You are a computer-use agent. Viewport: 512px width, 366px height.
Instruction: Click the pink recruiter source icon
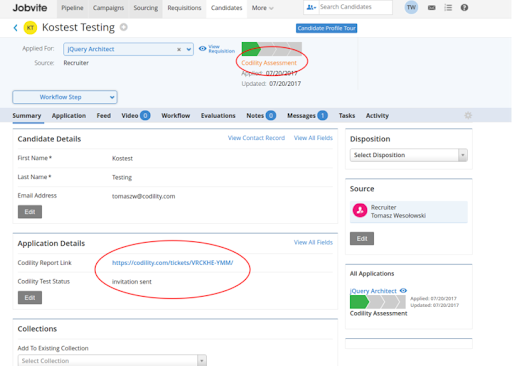pyautogui.click(x=360, y=210)
